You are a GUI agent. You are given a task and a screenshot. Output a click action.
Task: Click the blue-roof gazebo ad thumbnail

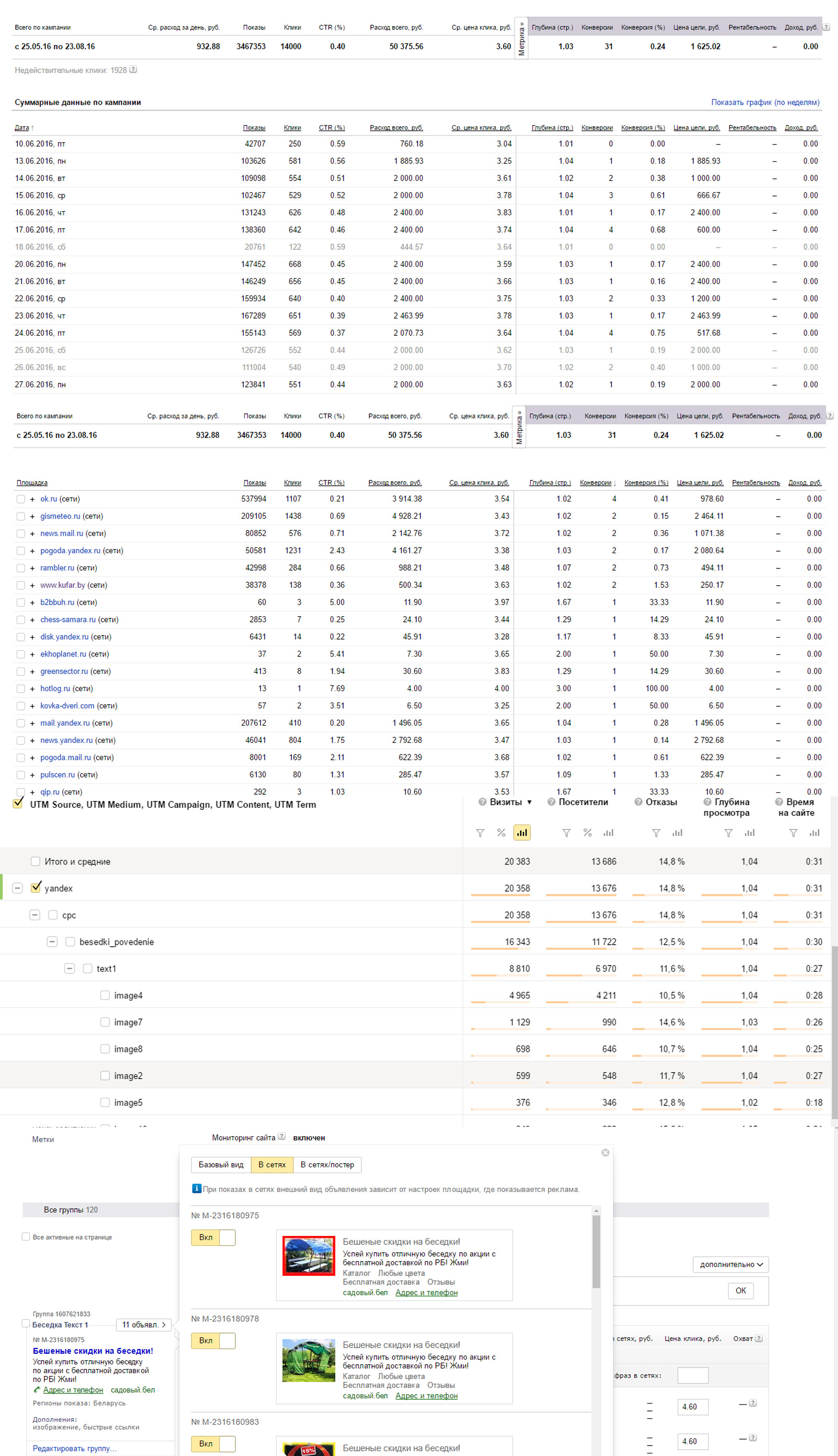pyautogui.click(x=308, y=1256)
